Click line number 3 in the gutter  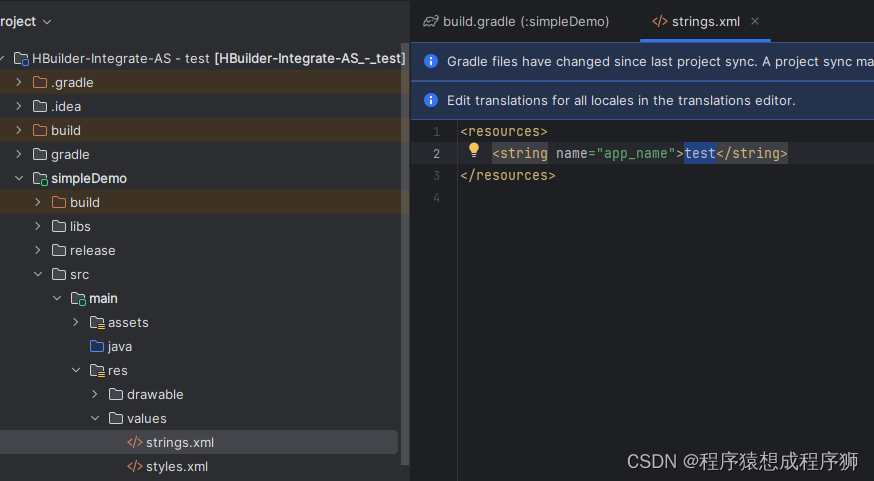tap(436, 175)
